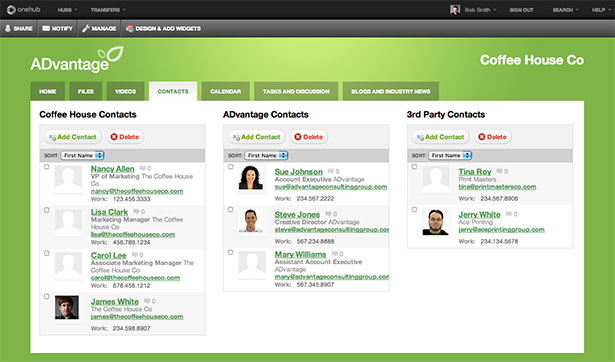Screen dimensions: 615x362
Task: Tick the Mary Williams checkbox
Action: coord(231,252)
